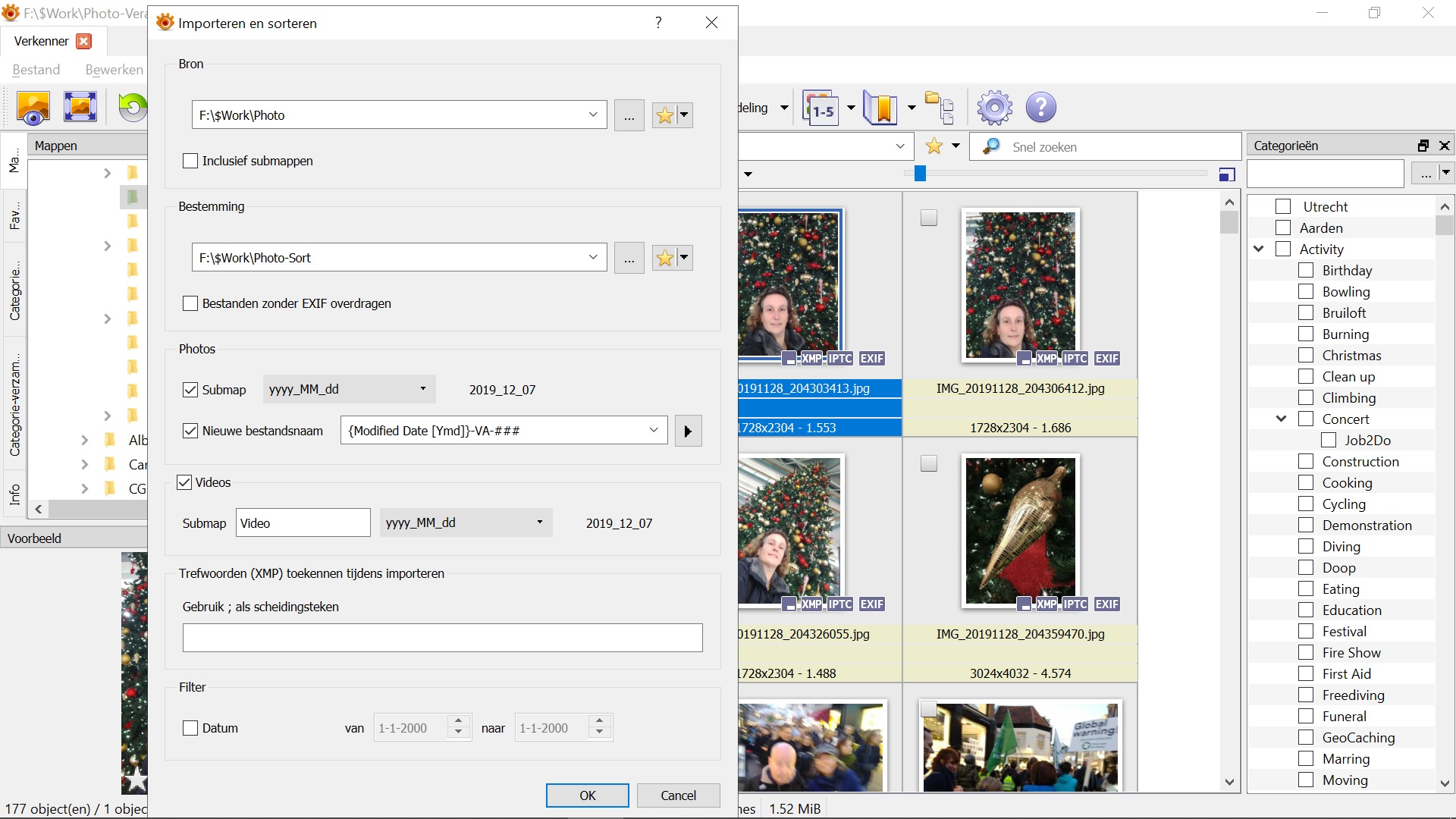Open the Bestand menu
The width and height of the screenshot is (1456, 819).
pyautogui.click(x=36, y=70)
